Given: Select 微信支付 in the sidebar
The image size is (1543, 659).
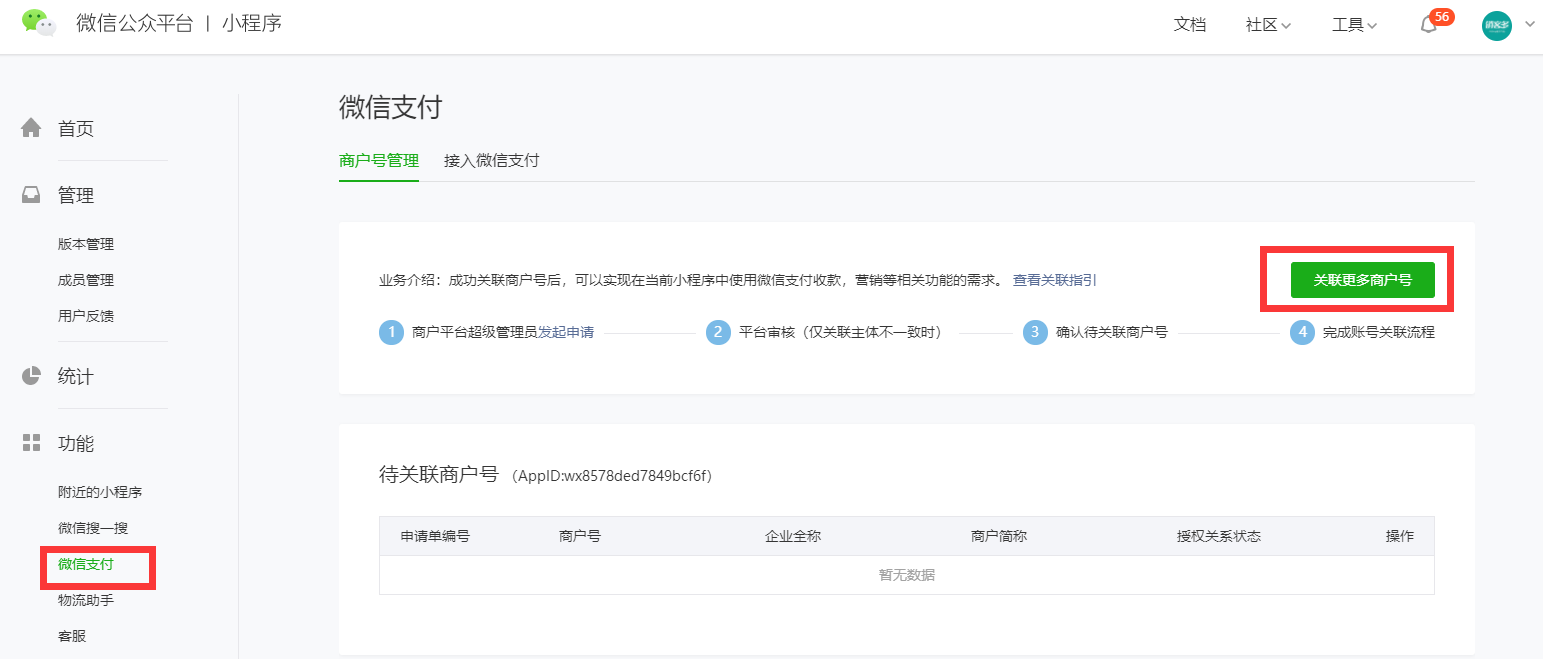Looking at the screenshot, I should pyautogui.click(x=86, y=564).
